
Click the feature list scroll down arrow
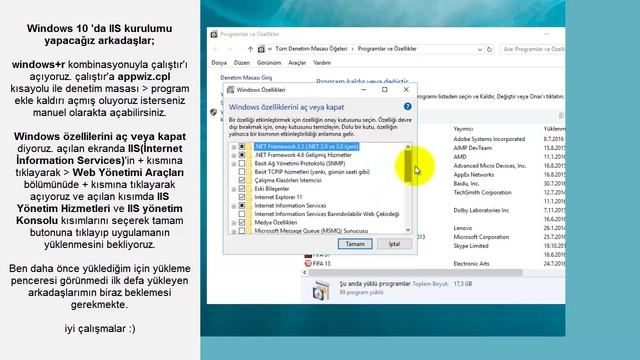408,230
